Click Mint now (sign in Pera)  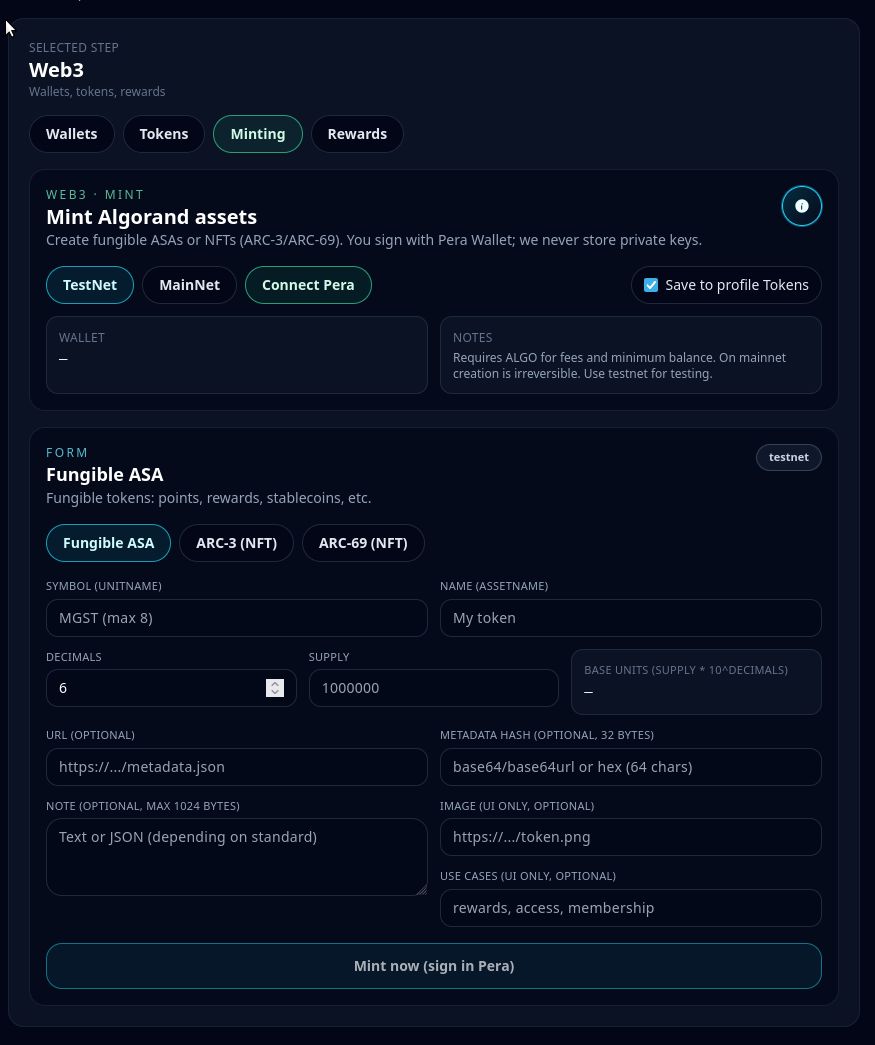click(434, 966)
